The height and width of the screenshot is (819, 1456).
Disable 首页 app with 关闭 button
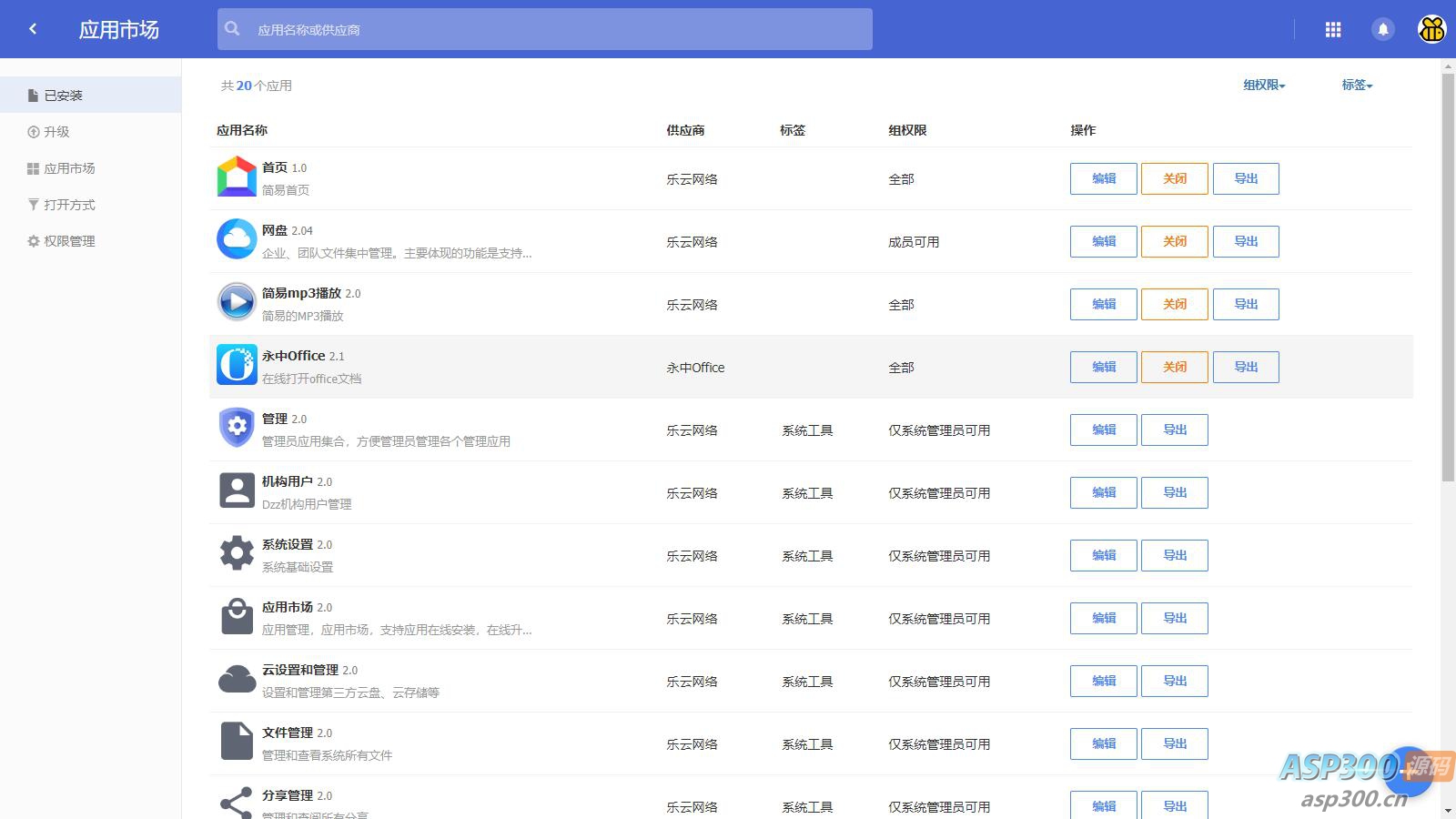coord(1174,178)
